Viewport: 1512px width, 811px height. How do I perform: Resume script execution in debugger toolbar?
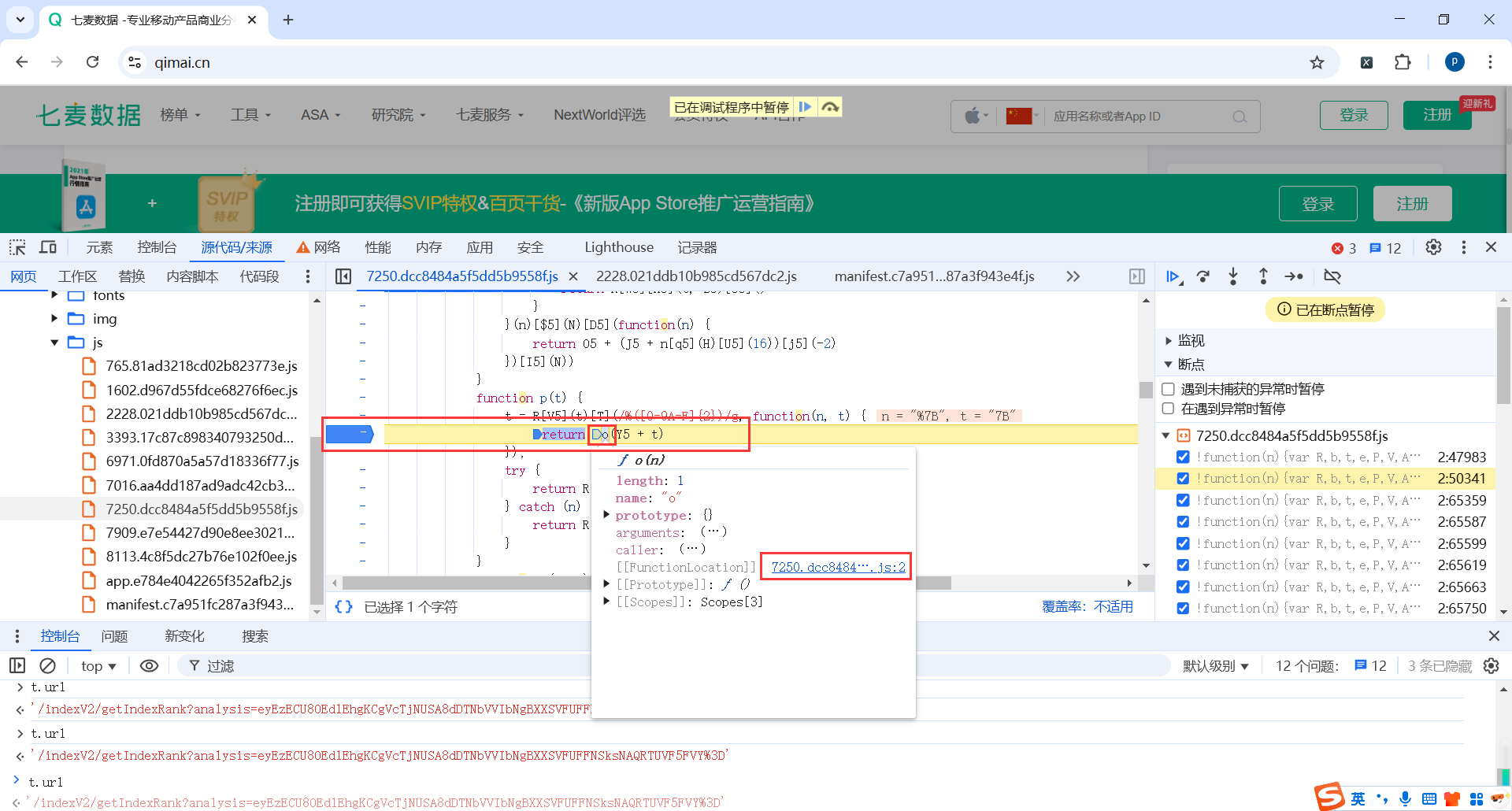[1173, 276]
